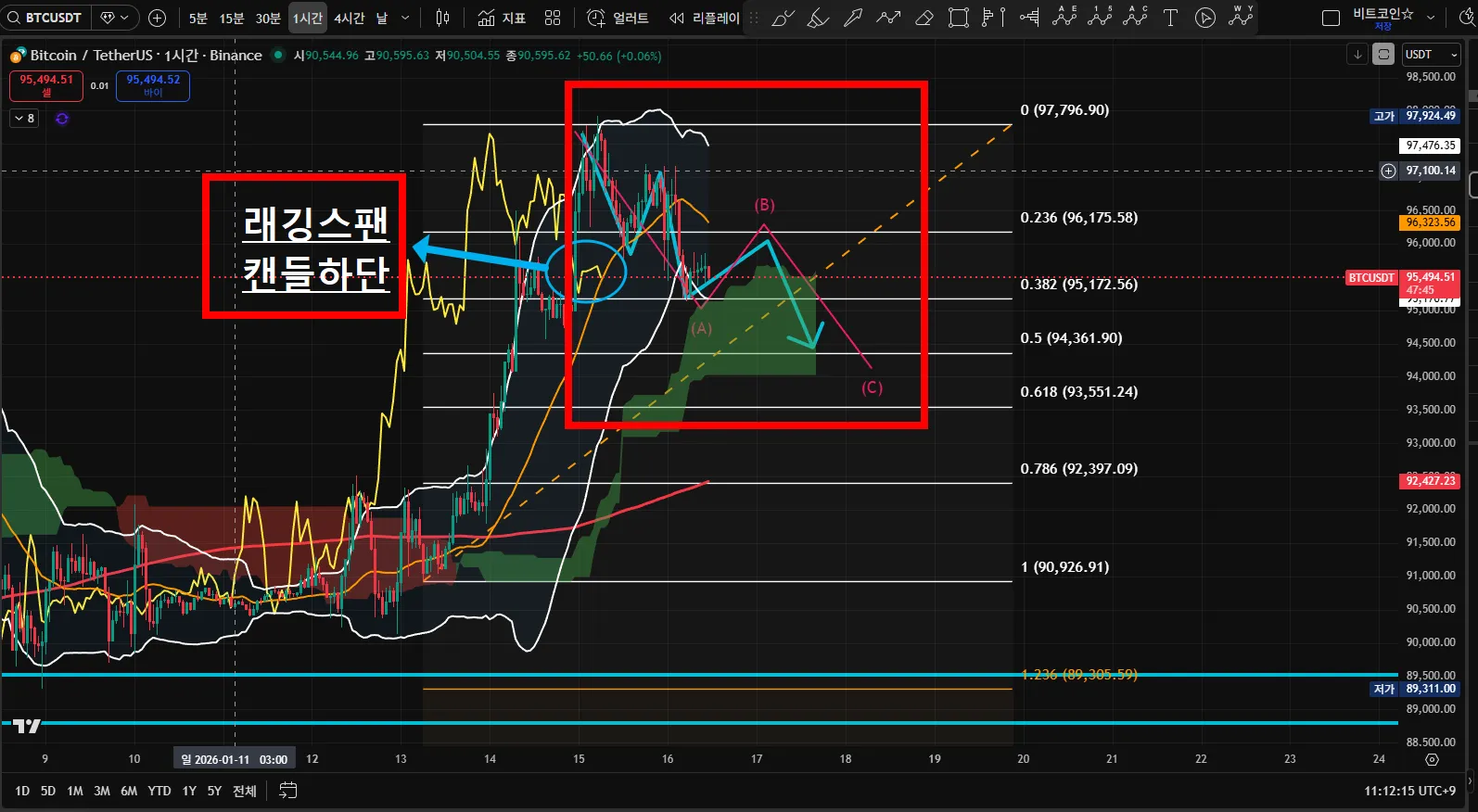Open the candlestick chart style selector
Screen dimensions: 1478x812
tap(442, 18)
